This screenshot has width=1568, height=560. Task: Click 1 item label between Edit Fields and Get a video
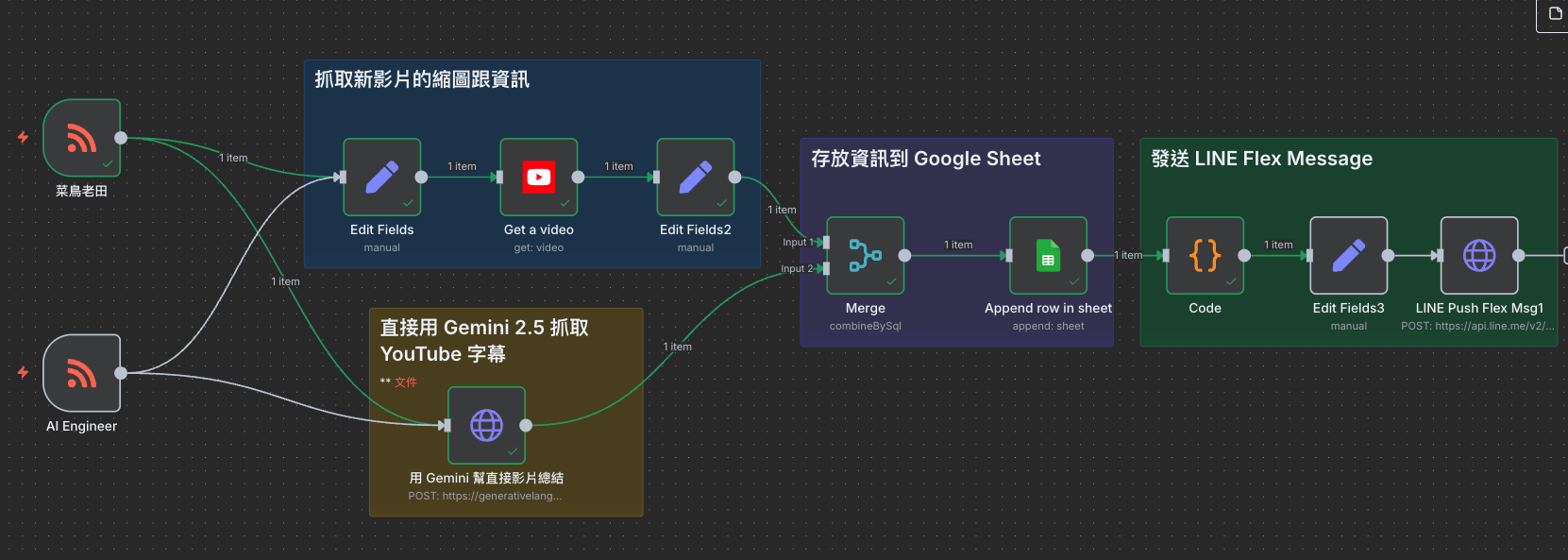[x=462, y=166]
